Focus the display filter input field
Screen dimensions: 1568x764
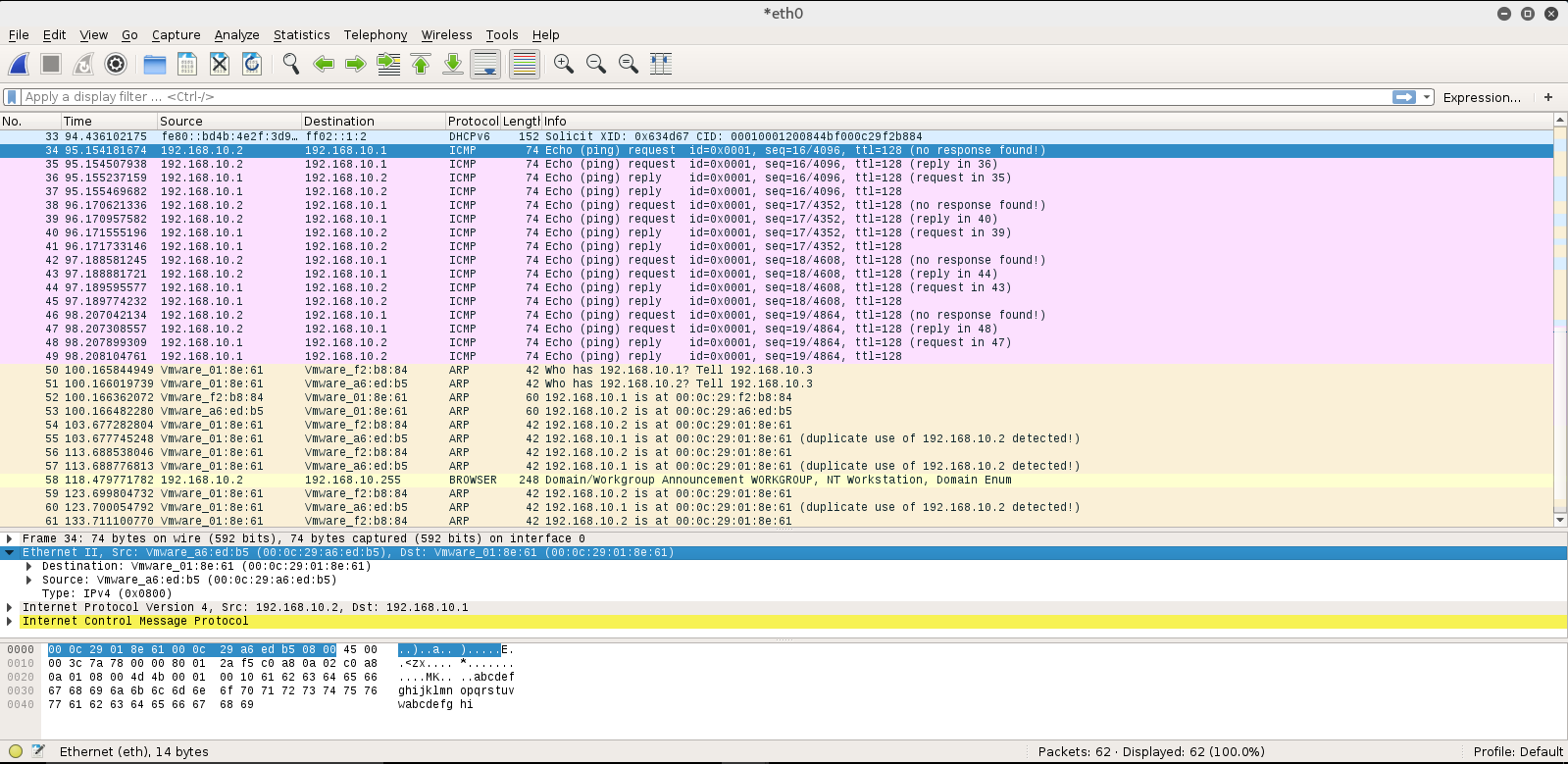(x=706, y=97)
